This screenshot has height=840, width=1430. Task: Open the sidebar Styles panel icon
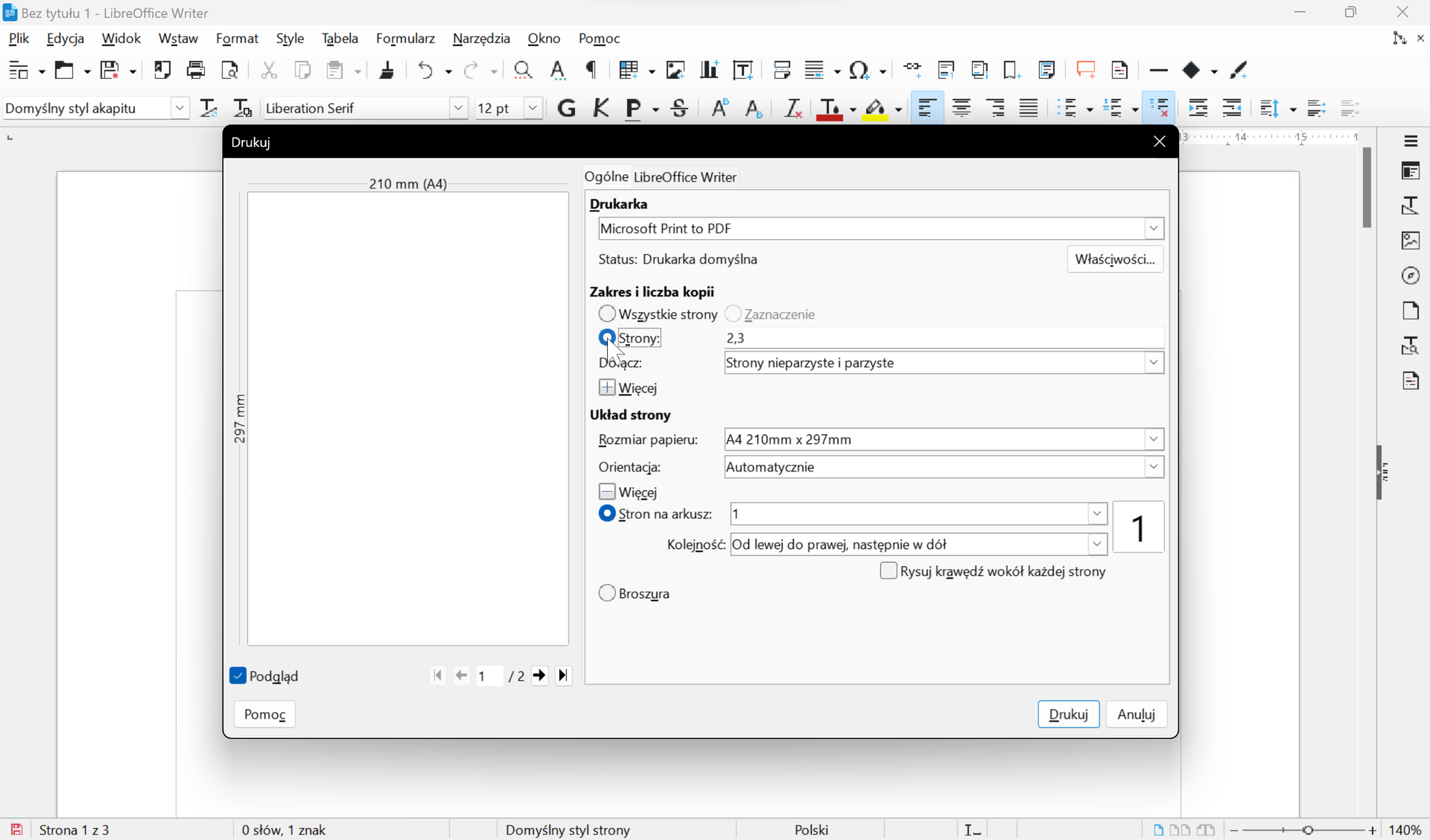click(x=1411, y=206)
